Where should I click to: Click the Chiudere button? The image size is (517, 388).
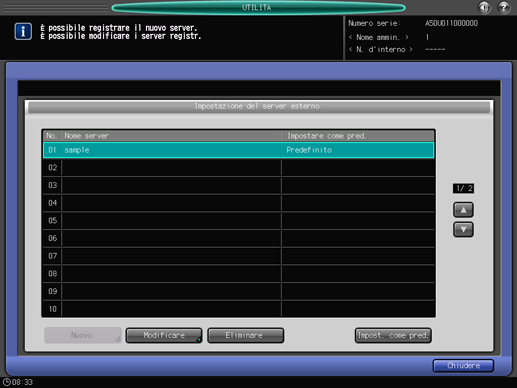[463, 366]
